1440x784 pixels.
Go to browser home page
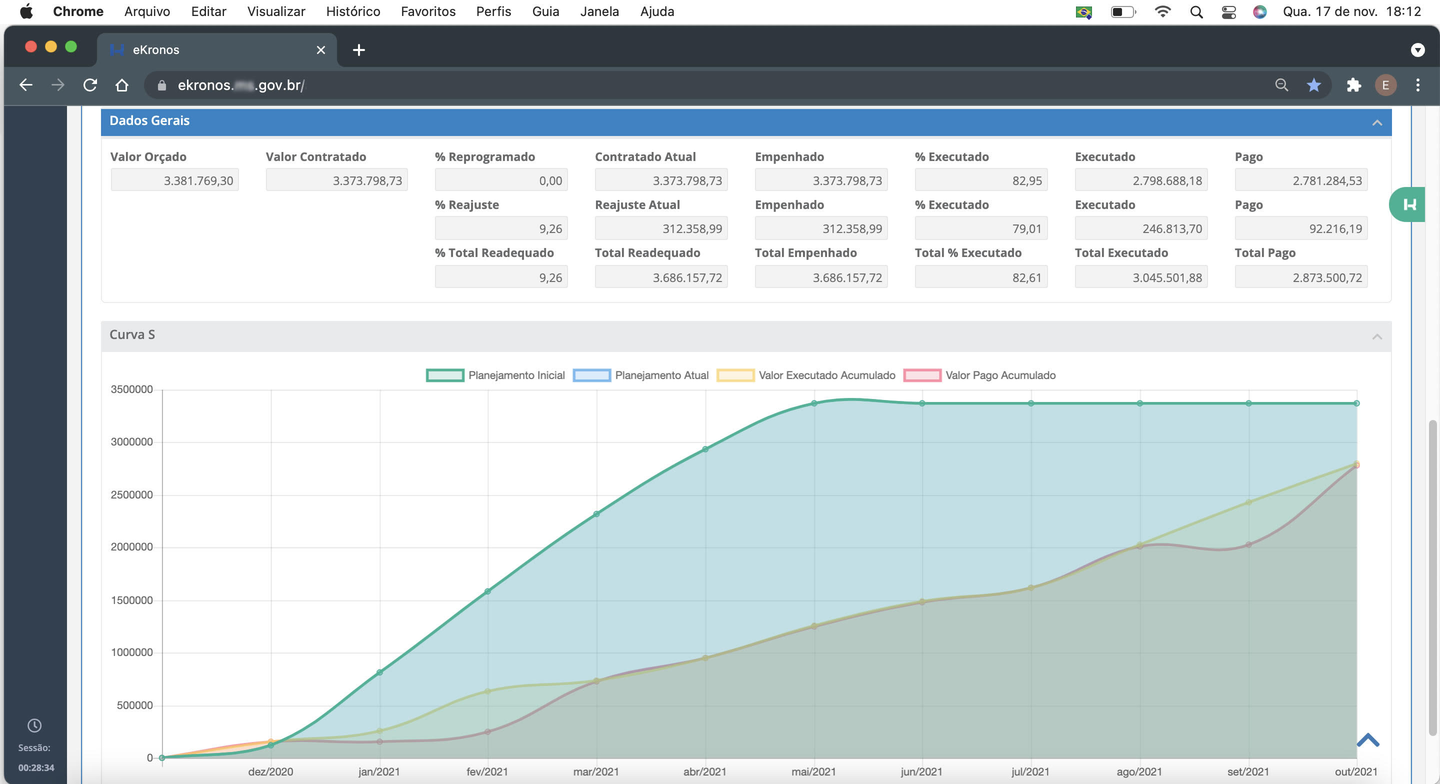click(122, 85)
